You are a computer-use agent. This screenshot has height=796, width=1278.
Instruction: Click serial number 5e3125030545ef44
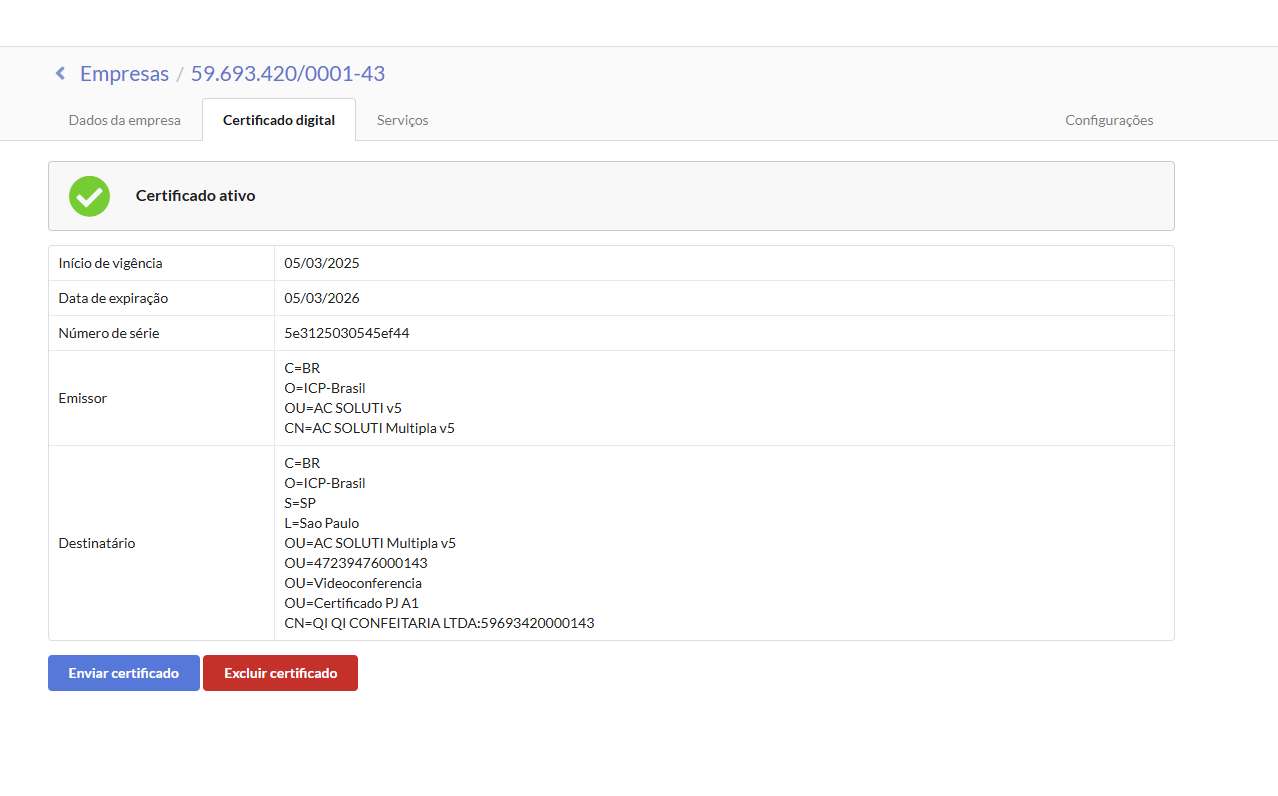[x=347, y=333]
